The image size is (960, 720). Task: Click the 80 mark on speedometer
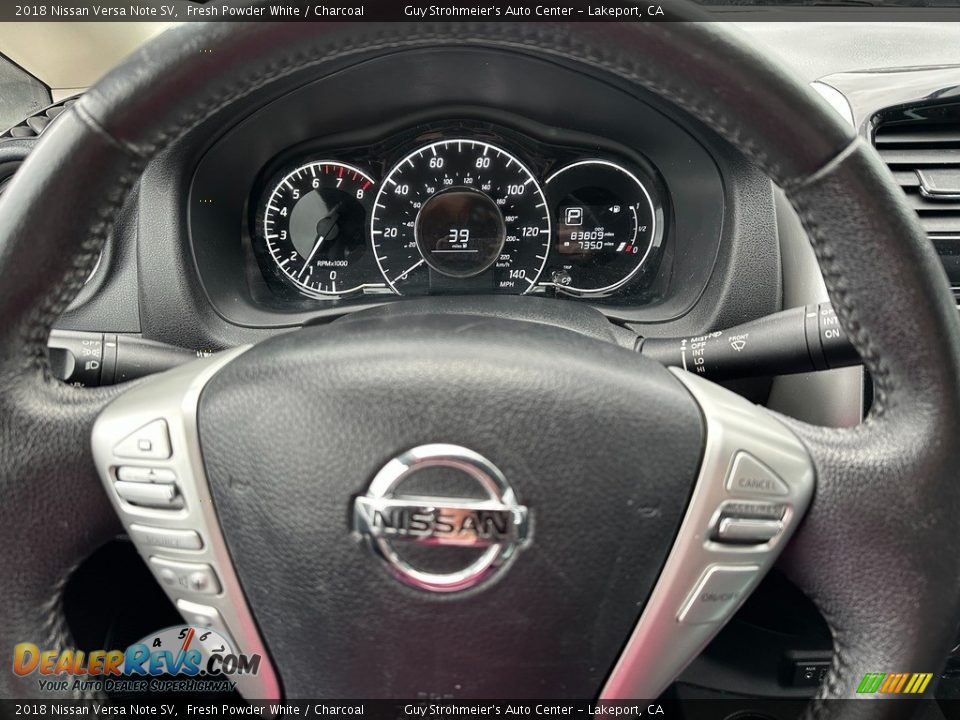482,163
